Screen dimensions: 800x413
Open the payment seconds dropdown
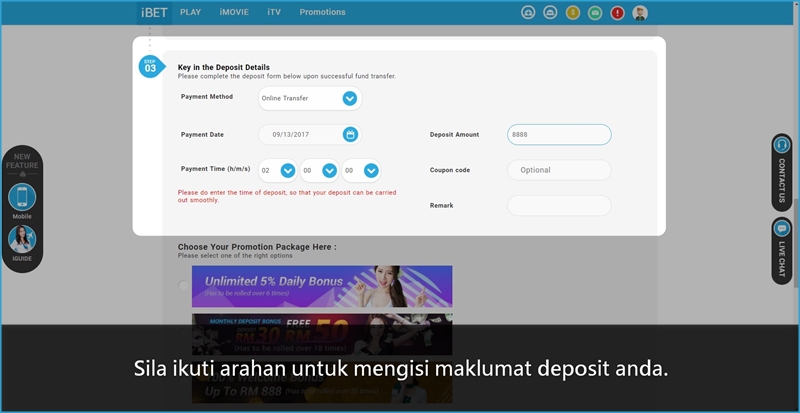(x=361, y=171)
